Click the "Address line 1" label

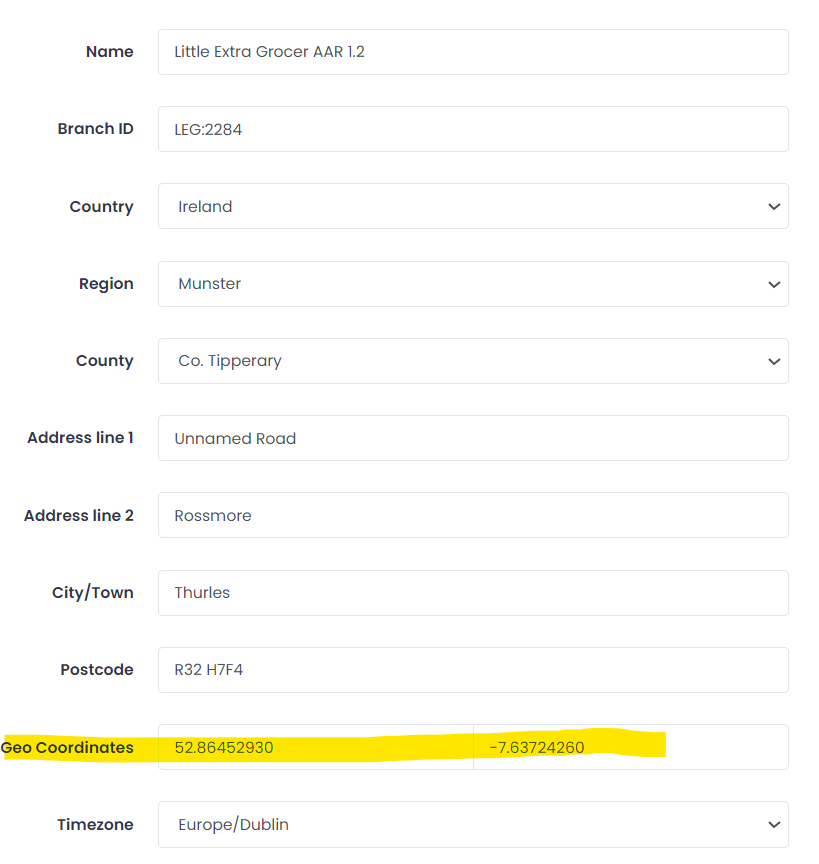(x=80, y=438)
